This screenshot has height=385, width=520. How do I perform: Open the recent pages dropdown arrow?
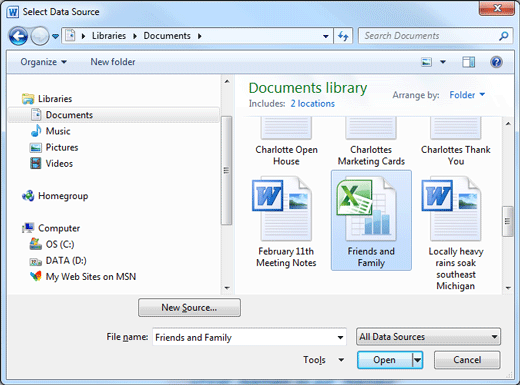(55, 36)
